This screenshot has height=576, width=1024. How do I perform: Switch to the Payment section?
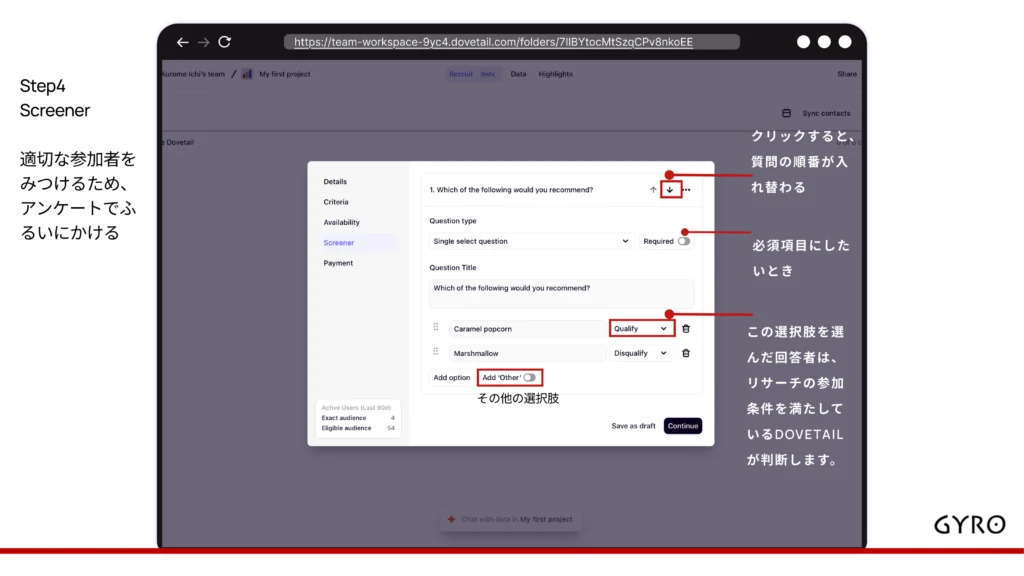point(338,263)
